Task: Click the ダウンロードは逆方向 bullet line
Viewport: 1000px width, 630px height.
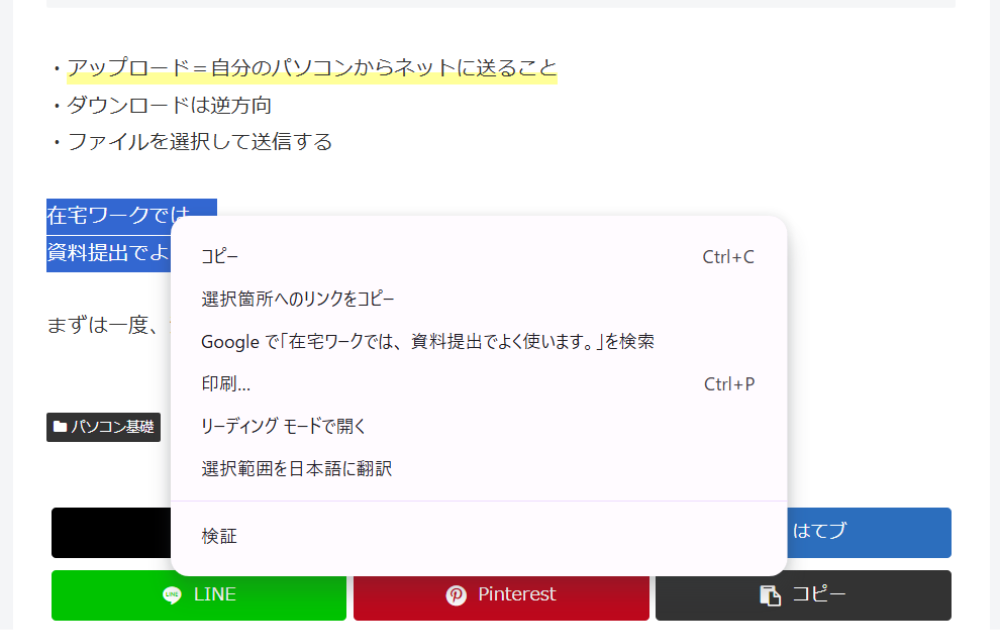Action: [169, 105]
